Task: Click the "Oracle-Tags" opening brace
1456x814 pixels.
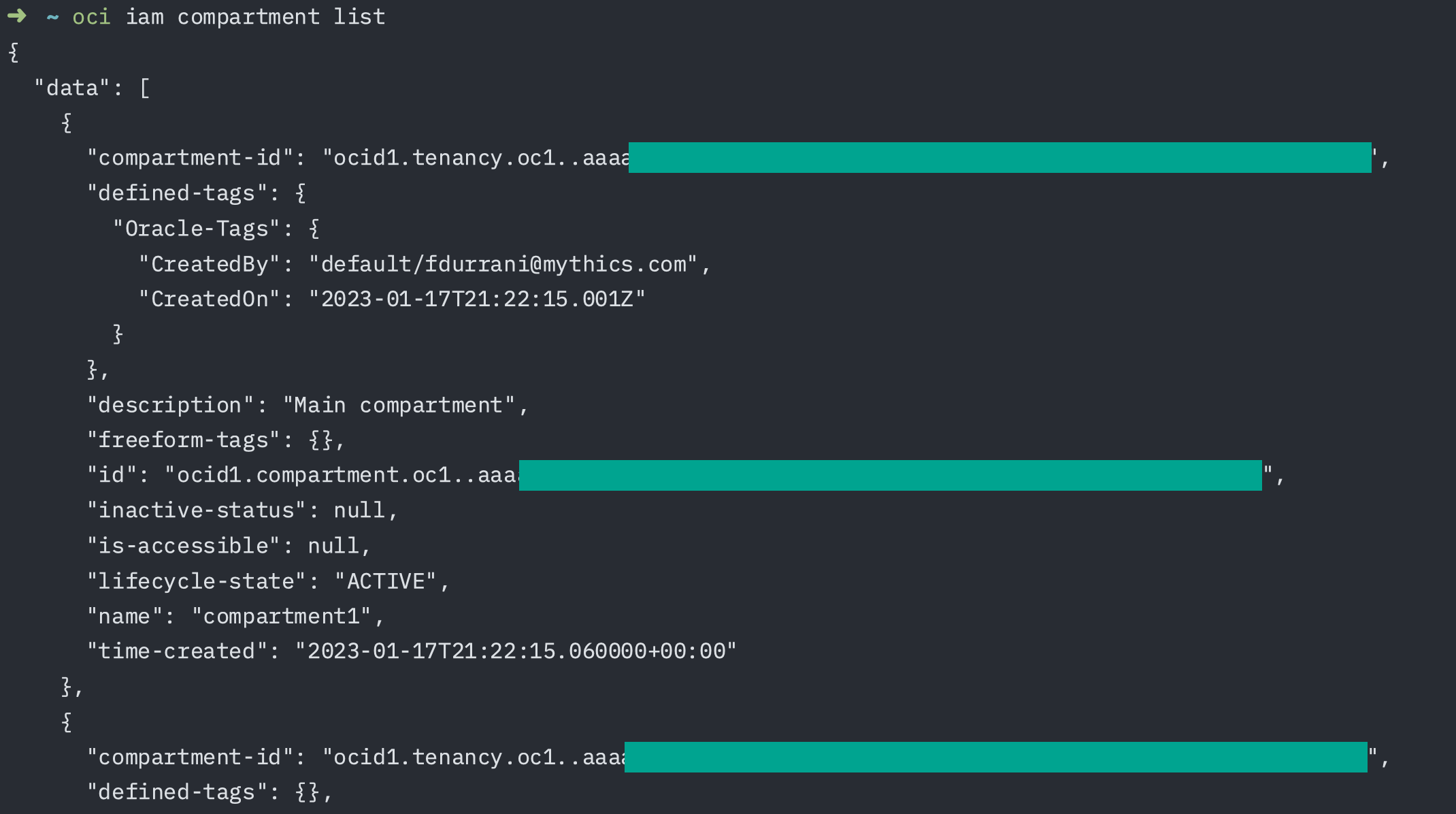Action: [314, 229]
